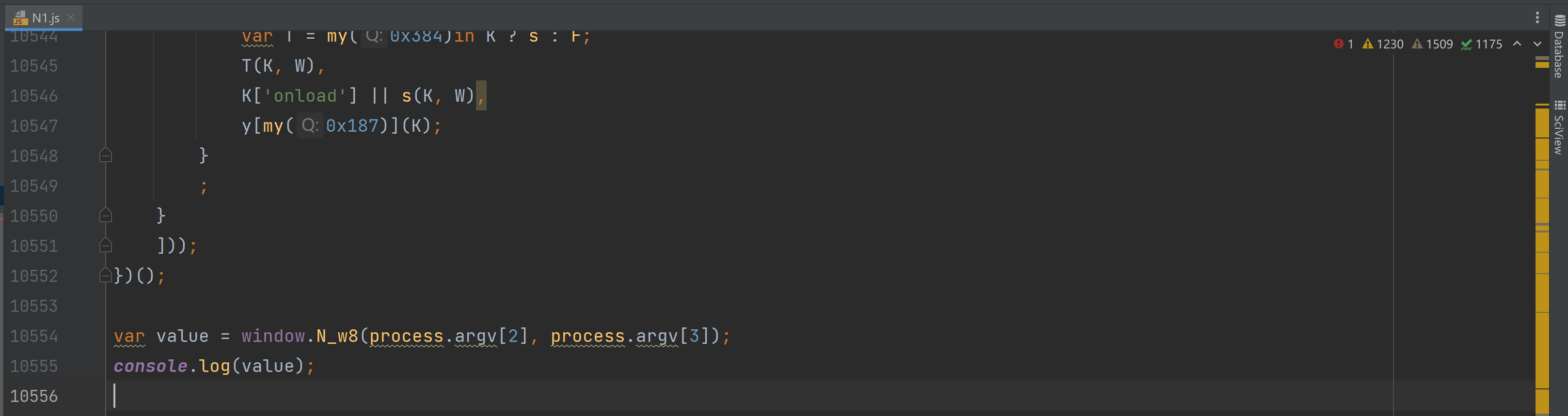Place cursor on 'value' variable declaration
The image size is (1568, 416).
(x=183, y=336)
